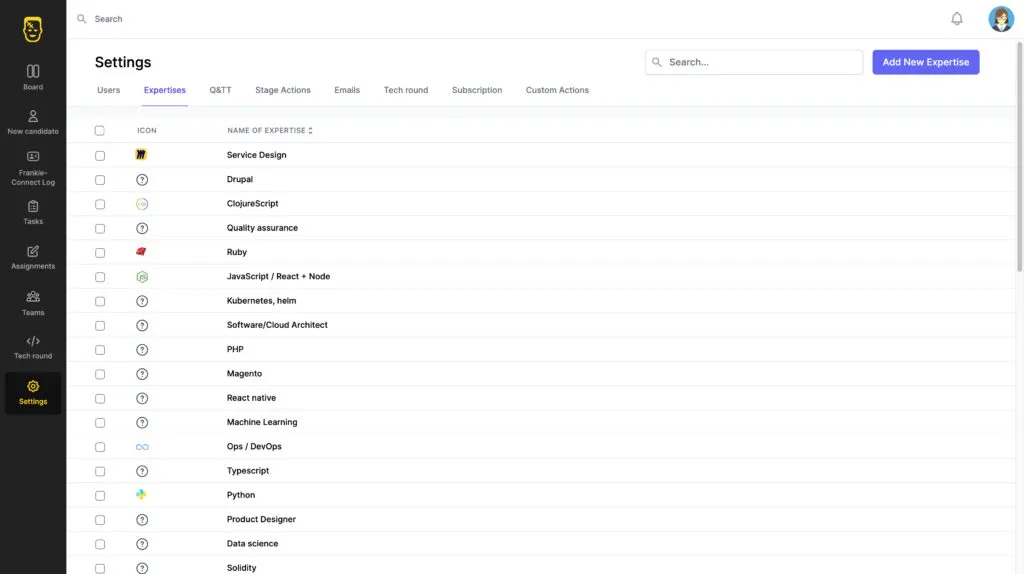This screenshot has width=1024, height=574.
Task: Check the Drupal row checkbox
Action: click(100, 180)
